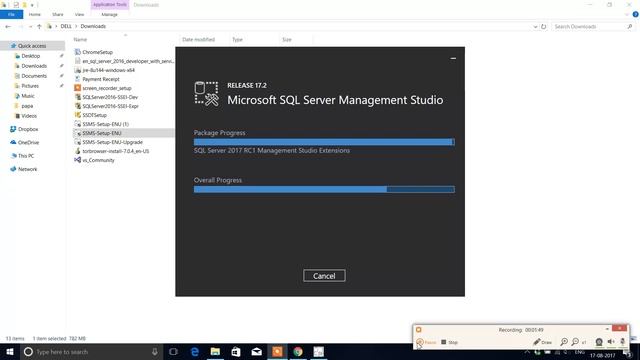Viewport: 640px width, 360px height.
Task: Select en_sql_server_2016_developer file
Action: (128, 61)
